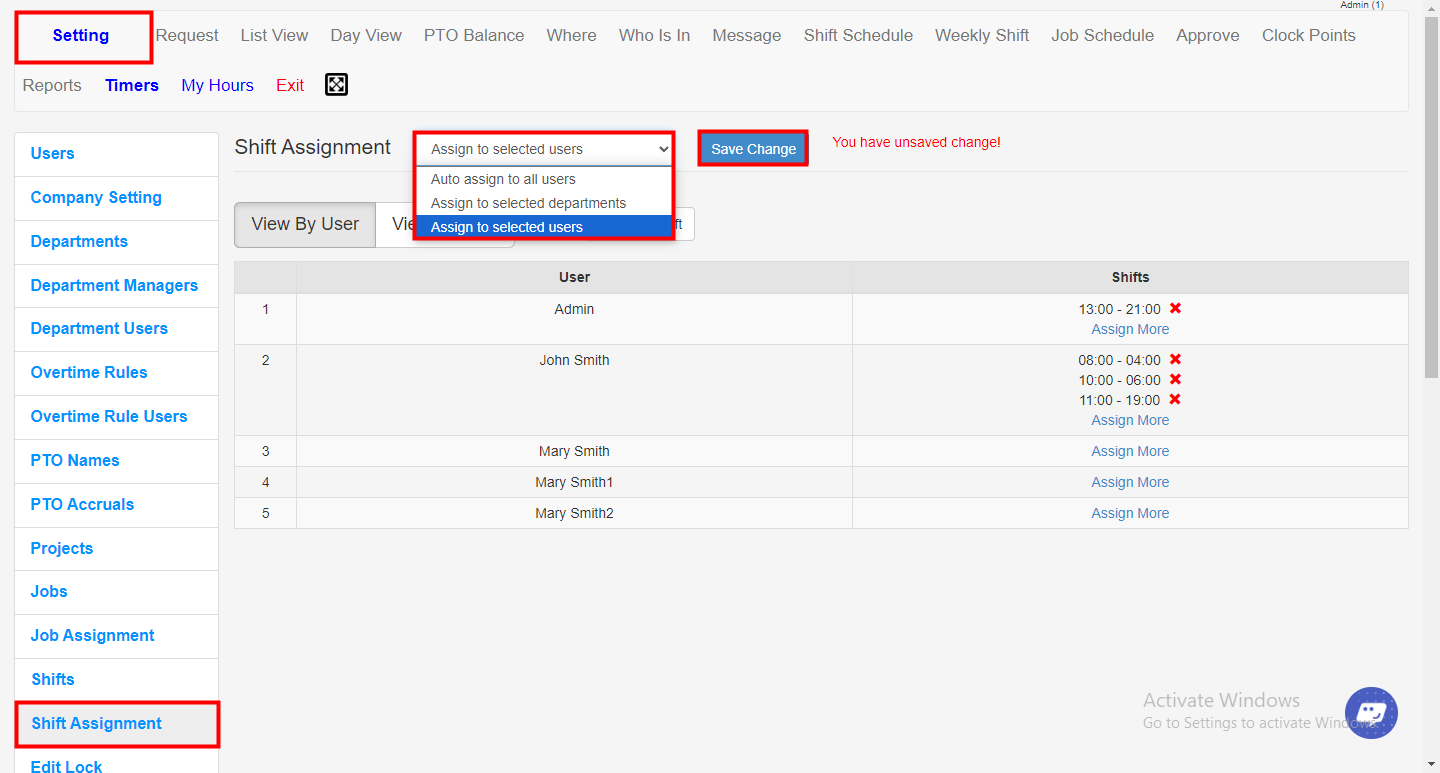Image resolution: width=1440 pixels, height=773 pixels.
Task: Open Department Managers settings page
Action: tap(114, 286)
